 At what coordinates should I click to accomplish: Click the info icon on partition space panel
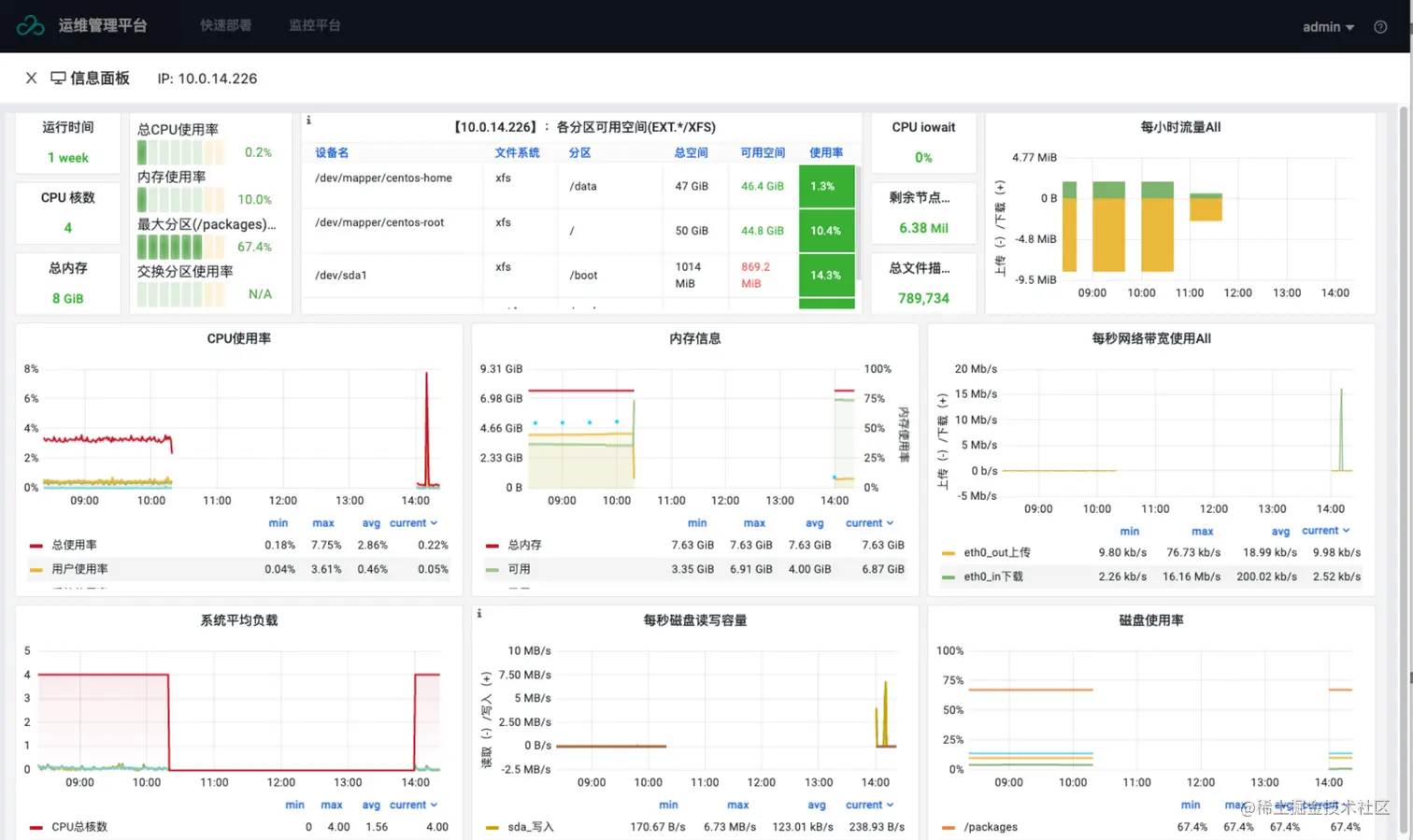click(308, 121)
